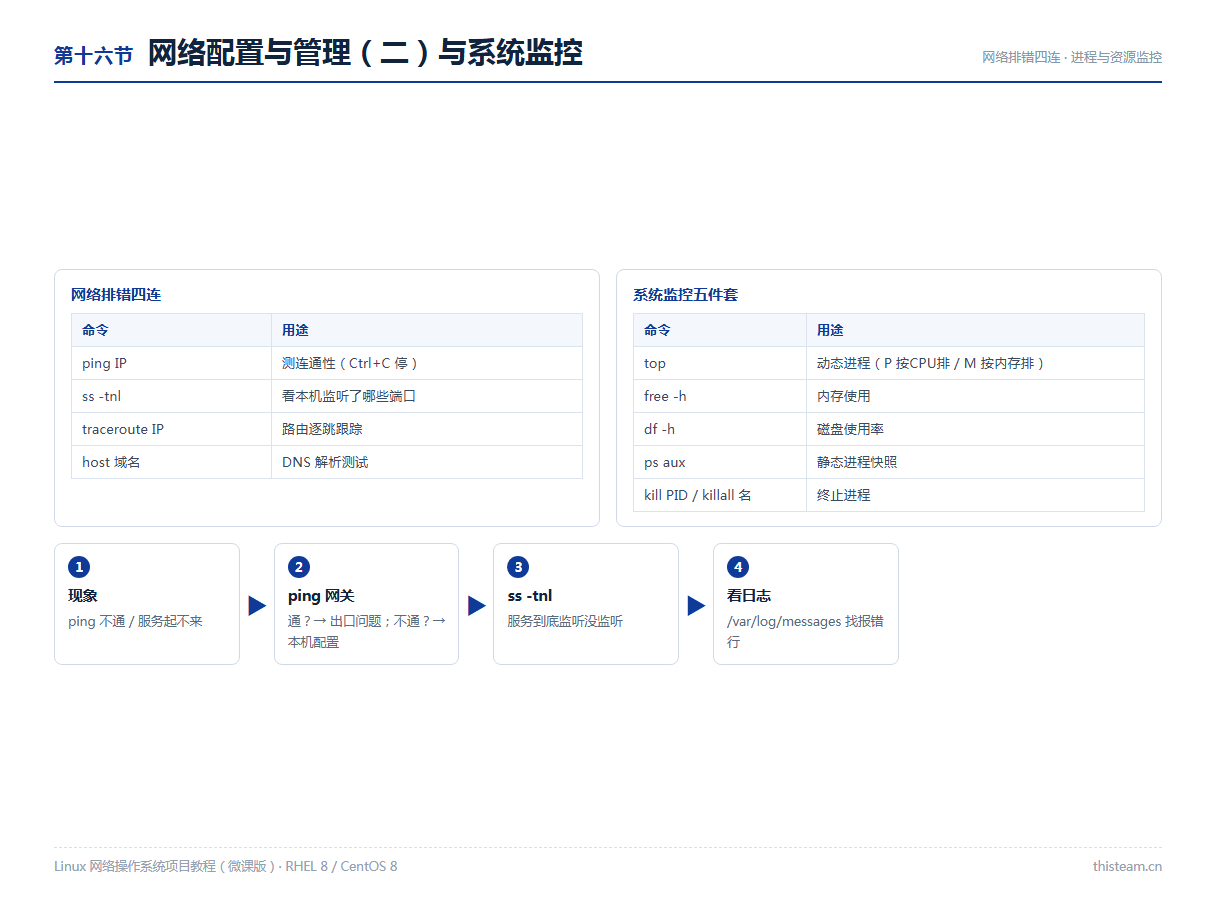Select the kill PID / killall 名 cell
This screenshot has width=1216, height=900.
(720, 495)
